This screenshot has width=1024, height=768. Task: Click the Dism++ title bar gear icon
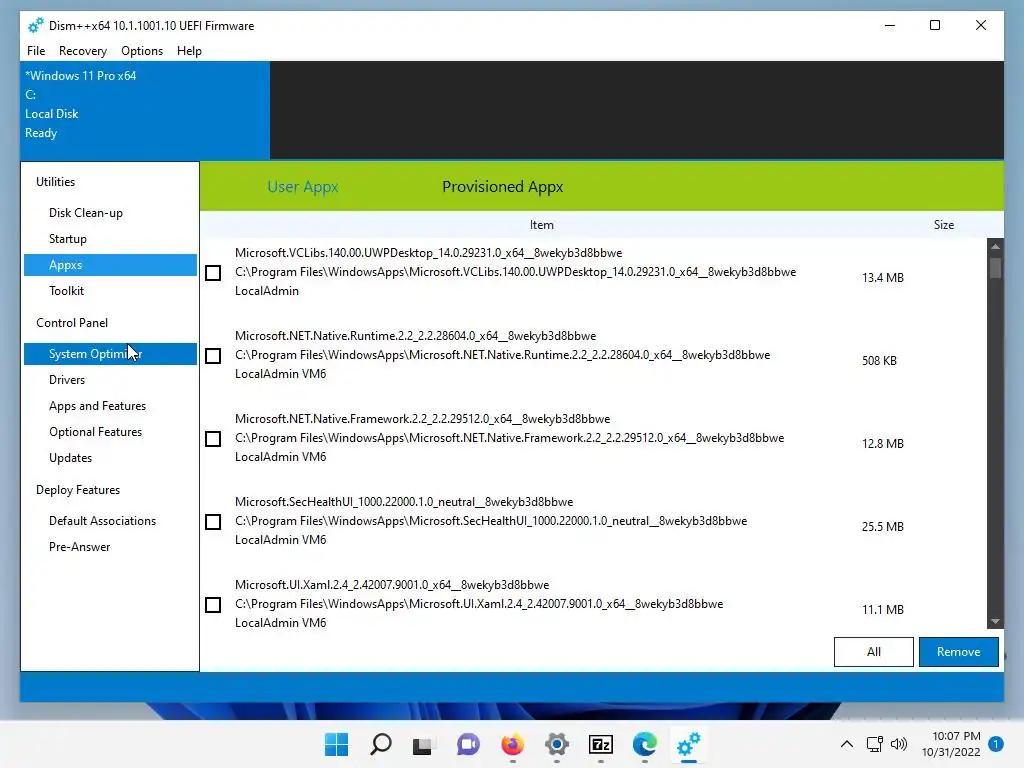pyautogui.click(x=35, y=25)
